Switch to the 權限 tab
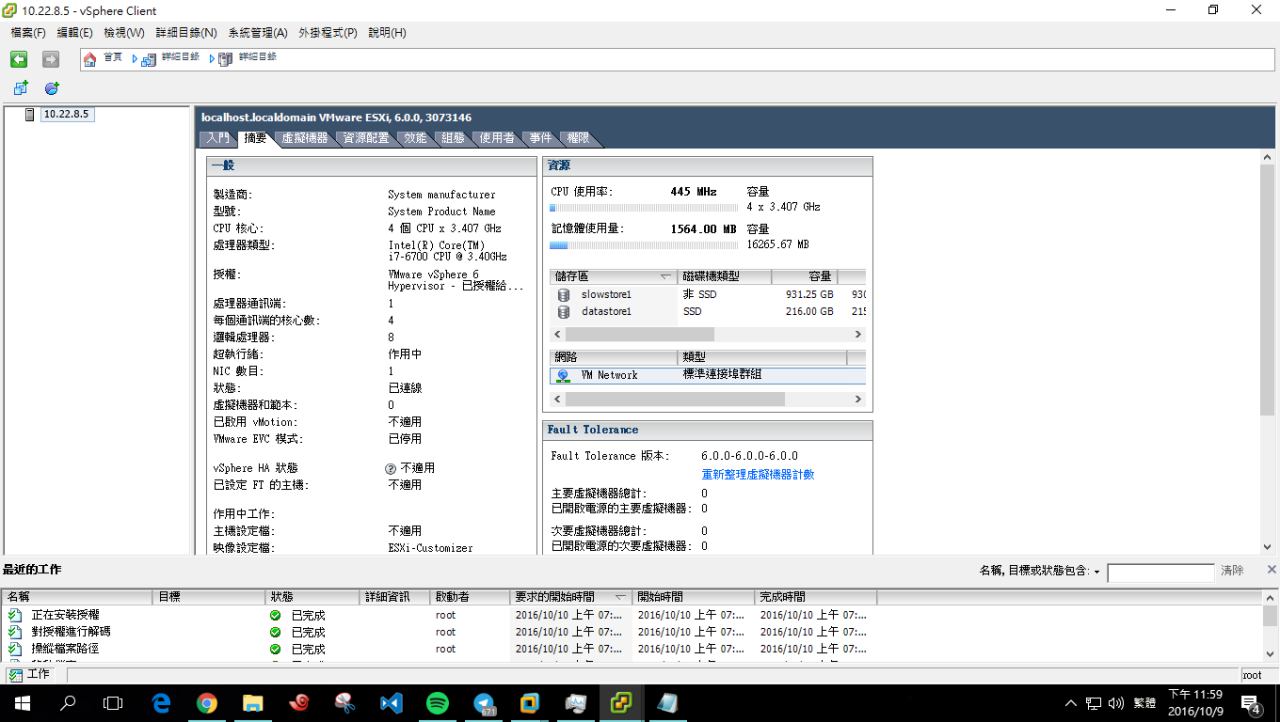1280x722 pixels. pyautogui.click(x=578, y=138)
